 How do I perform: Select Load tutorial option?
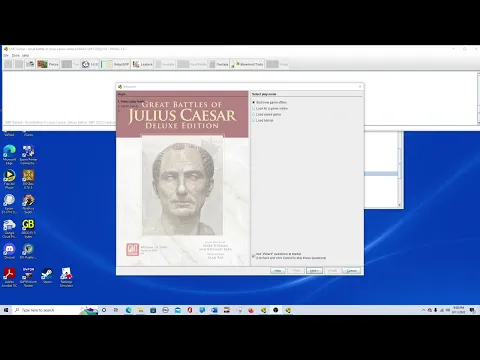click(x=263, y=120)
